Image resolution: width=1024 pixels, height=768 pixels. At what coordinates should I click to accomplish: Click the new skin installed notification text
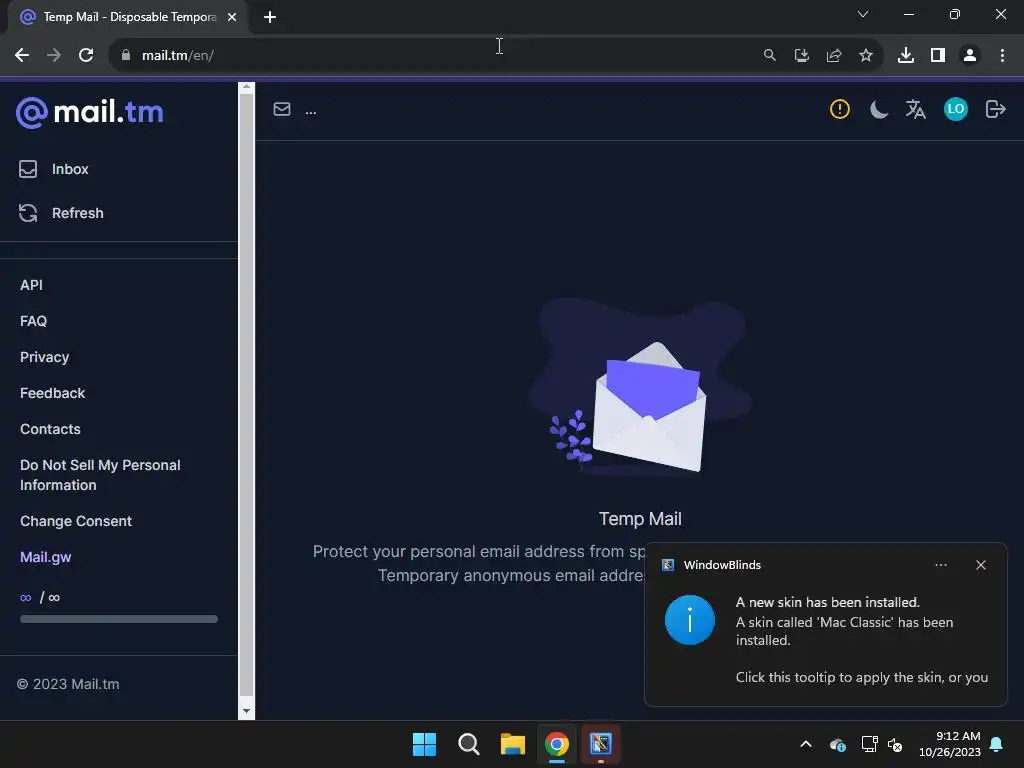click(x=828, y=602)
